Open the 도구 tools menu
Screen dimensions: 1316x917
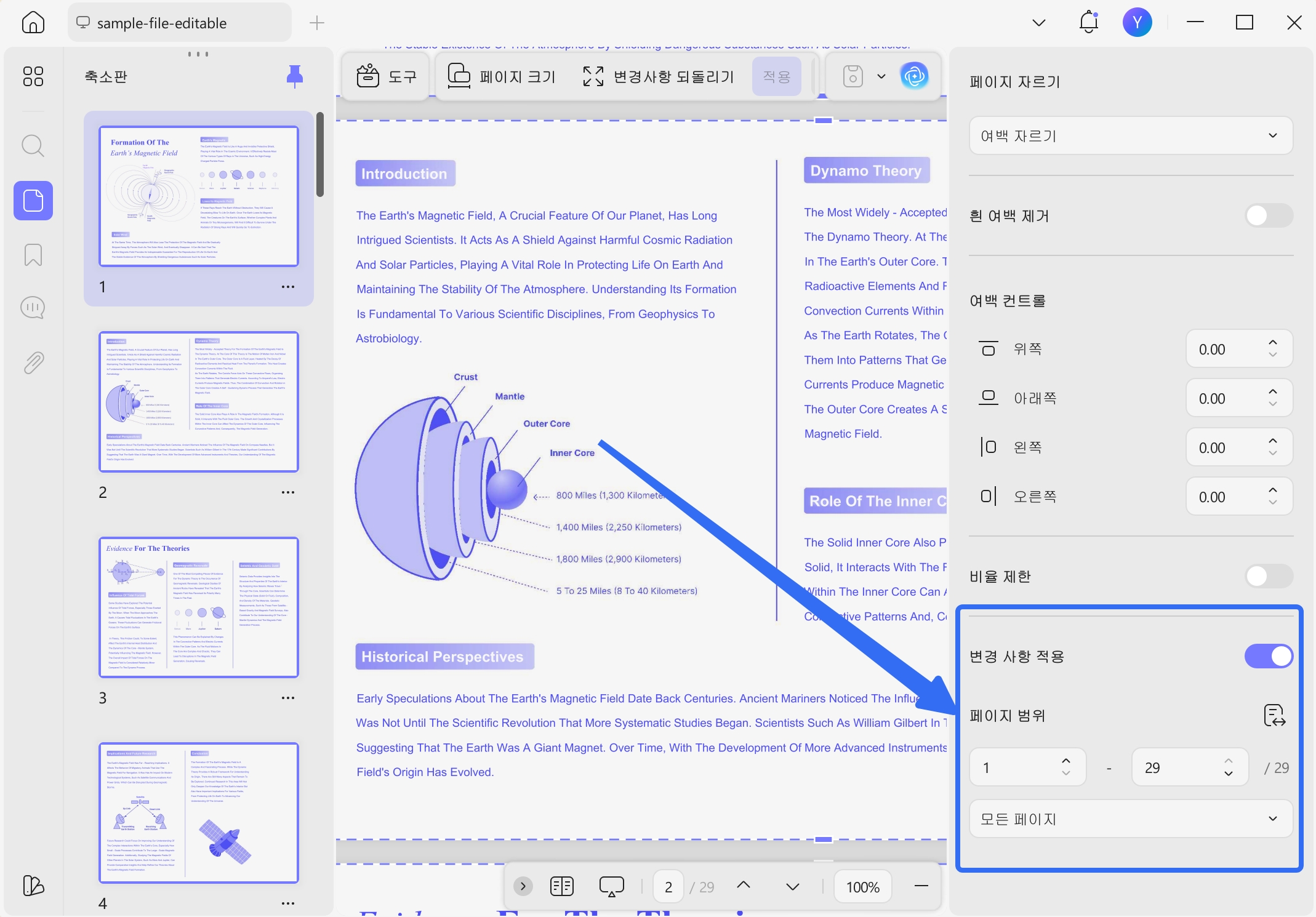coord(386,76)
